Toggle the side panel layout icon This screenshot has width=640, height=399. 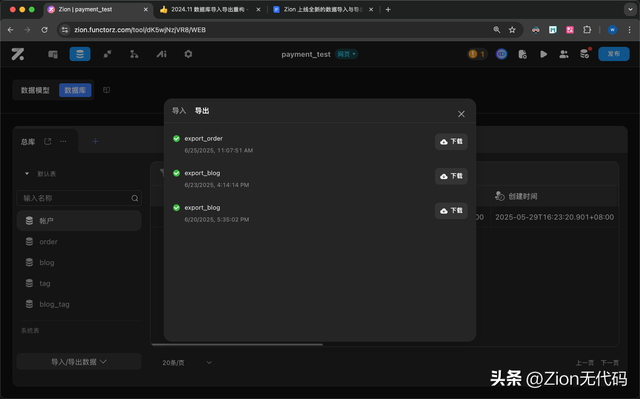tap(107, 90)
